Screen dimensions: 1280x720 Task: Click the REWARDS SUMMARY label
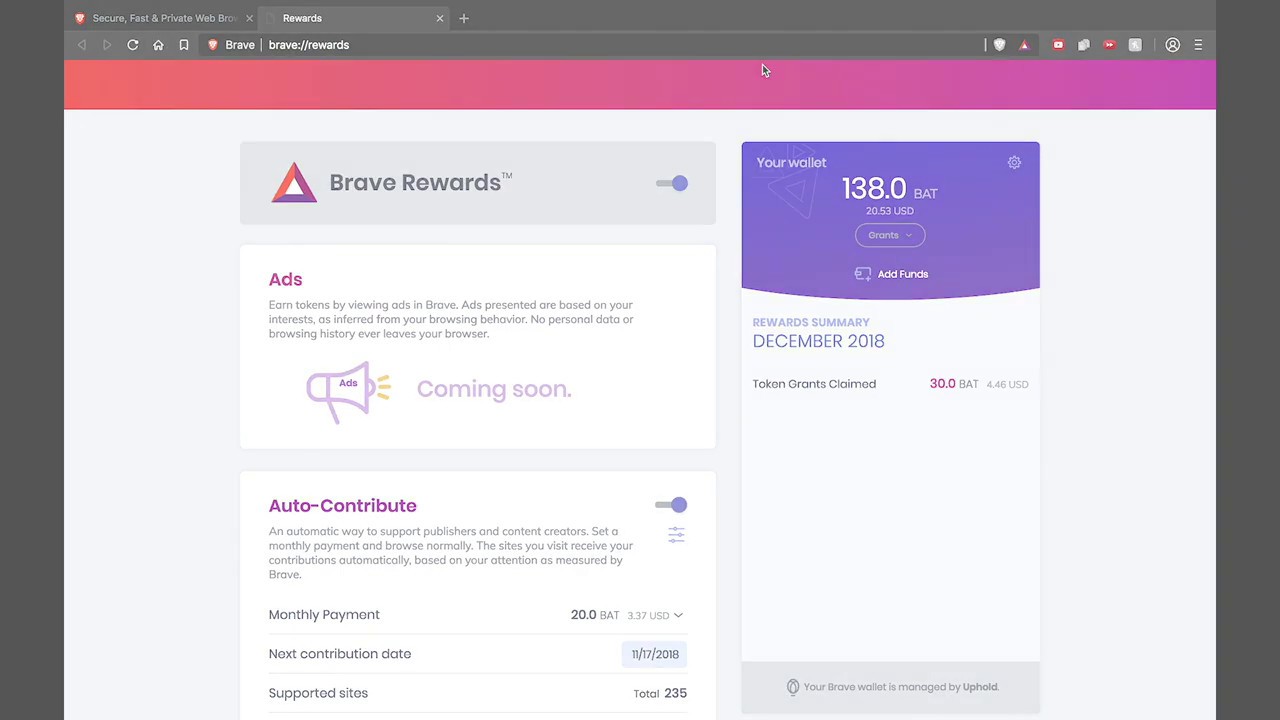811,322
